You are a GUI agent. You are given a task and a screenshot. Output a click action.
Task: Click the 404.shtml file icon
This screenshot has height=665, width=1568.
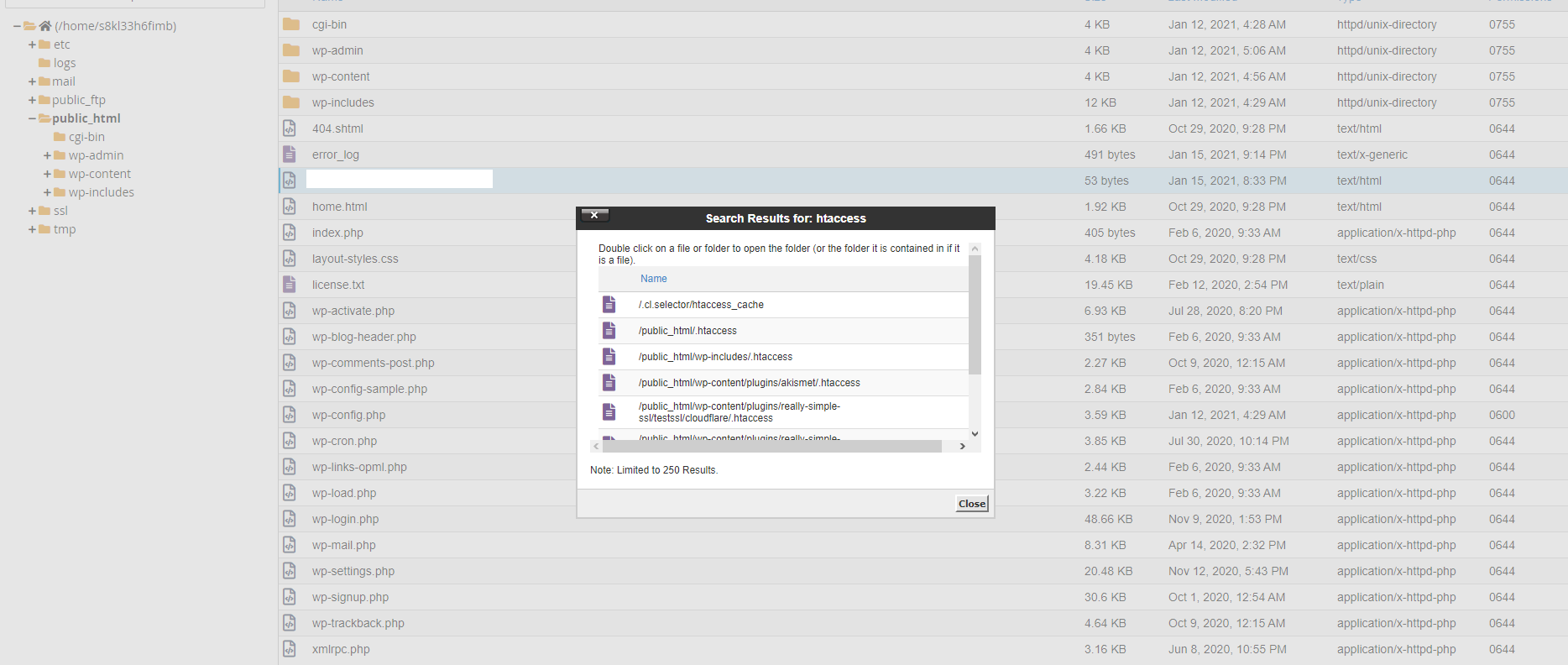(x=290, y=128)
